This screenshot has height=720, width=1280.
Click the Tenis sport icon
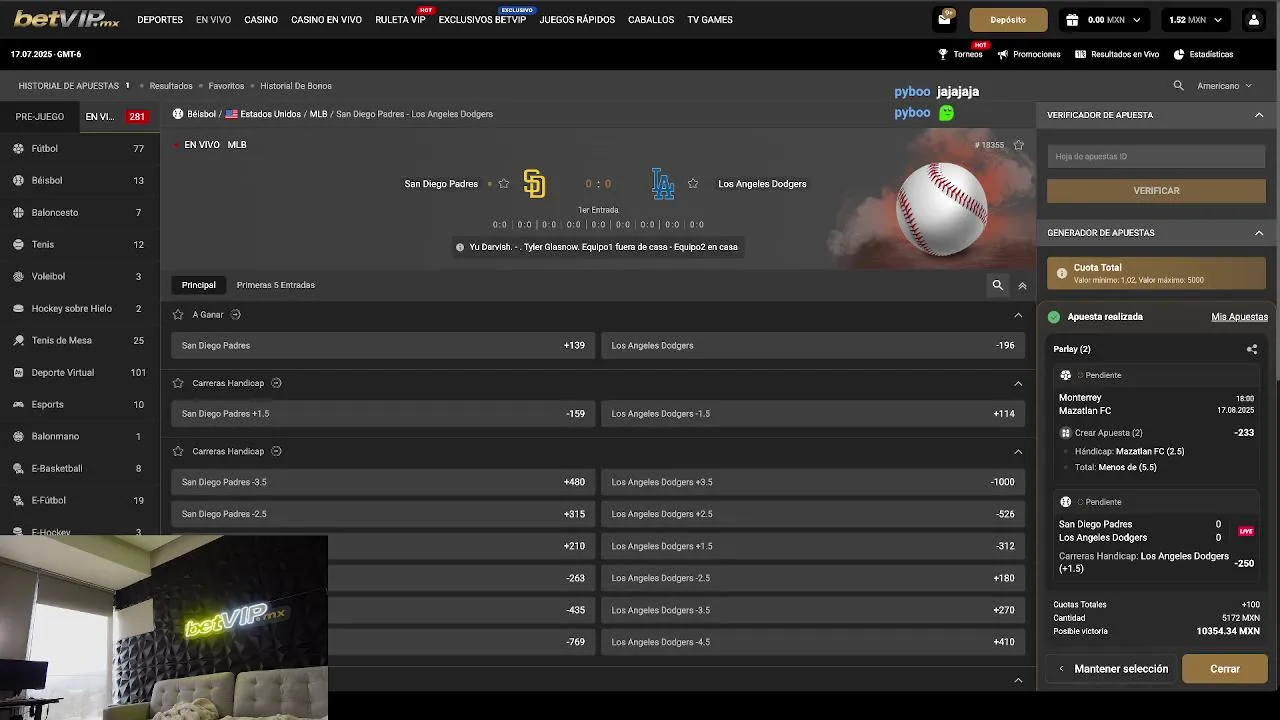point(19,244)
